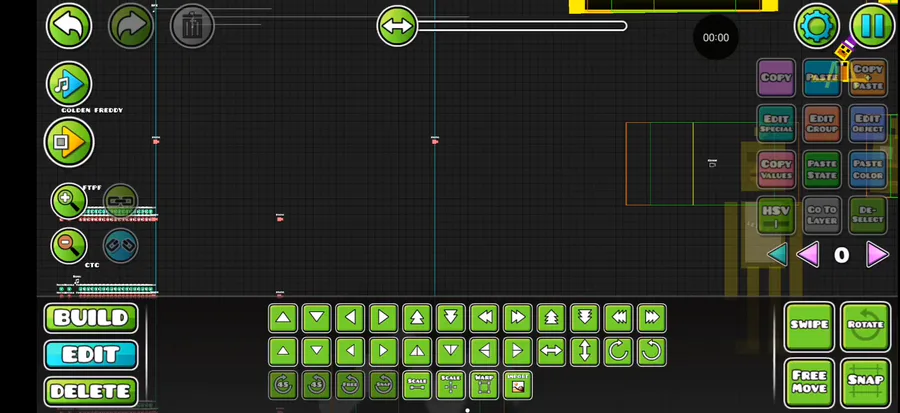Toggle Swipe mode
This screenshot has width=900, height=413.
(809, 326)
